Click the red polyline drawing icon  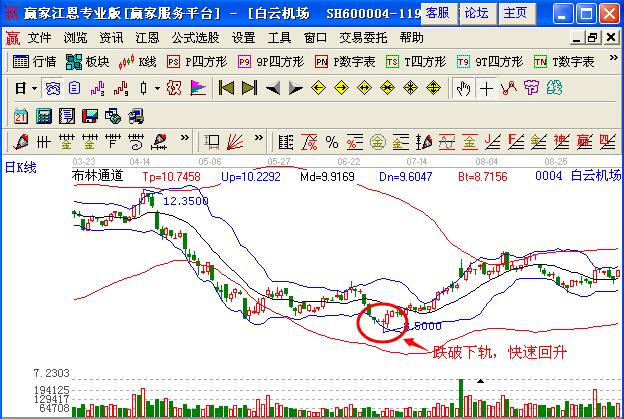(509, 88)
